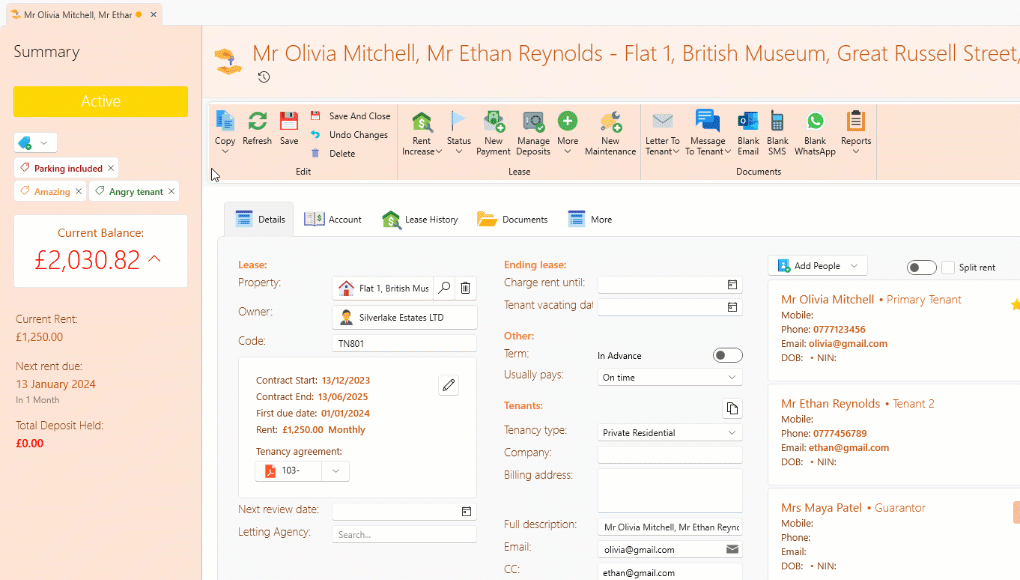Viewport: 1020px width, 580px height.
Task: Switch to the Lease History tab
Action: [x=420, y=219]
